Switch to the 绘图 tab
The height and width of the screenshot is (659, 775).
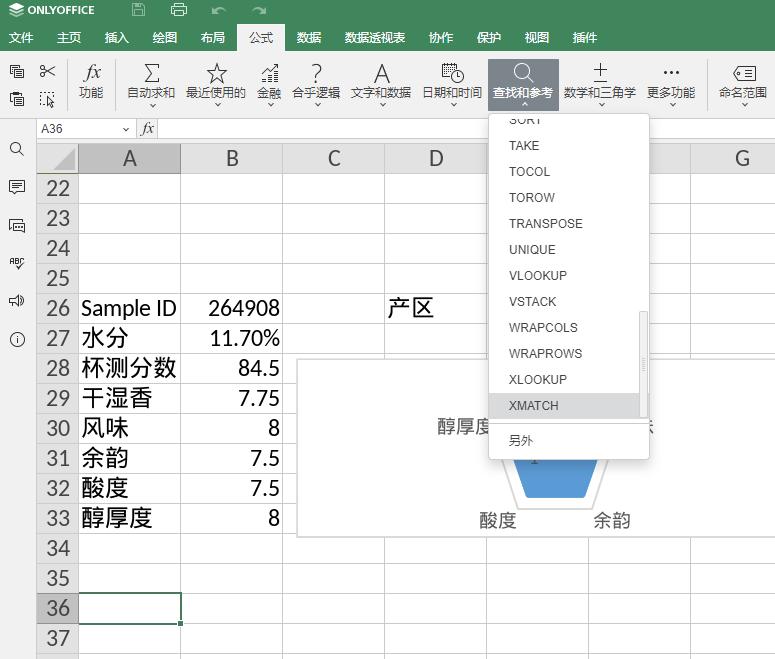(165, 38)
